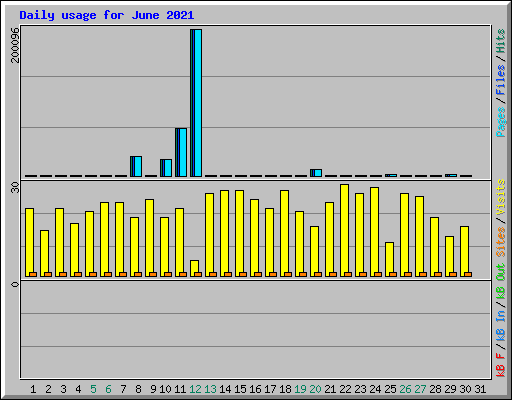Click the green weekend day label 20
Image resolution: width=512 pixels, height=400 pixels.
point(315,389)
